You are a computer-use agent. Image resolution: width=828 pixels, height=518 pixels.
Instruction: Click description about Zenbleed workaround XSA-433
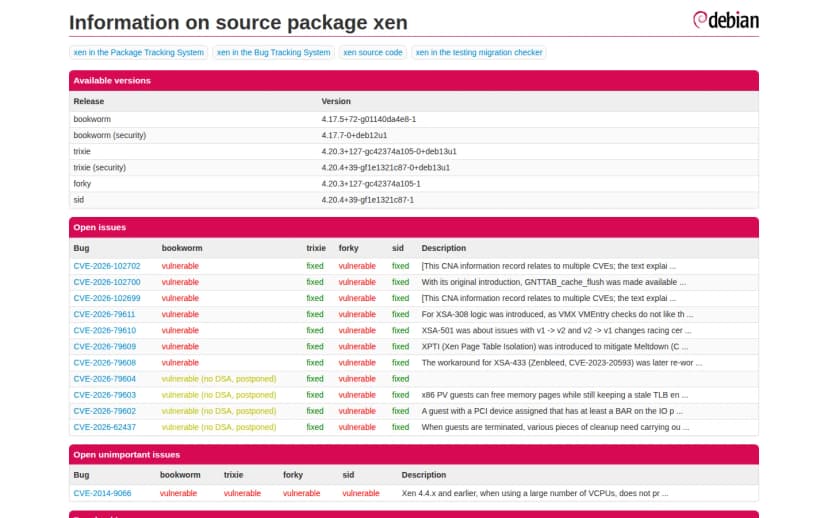(562, 363)
